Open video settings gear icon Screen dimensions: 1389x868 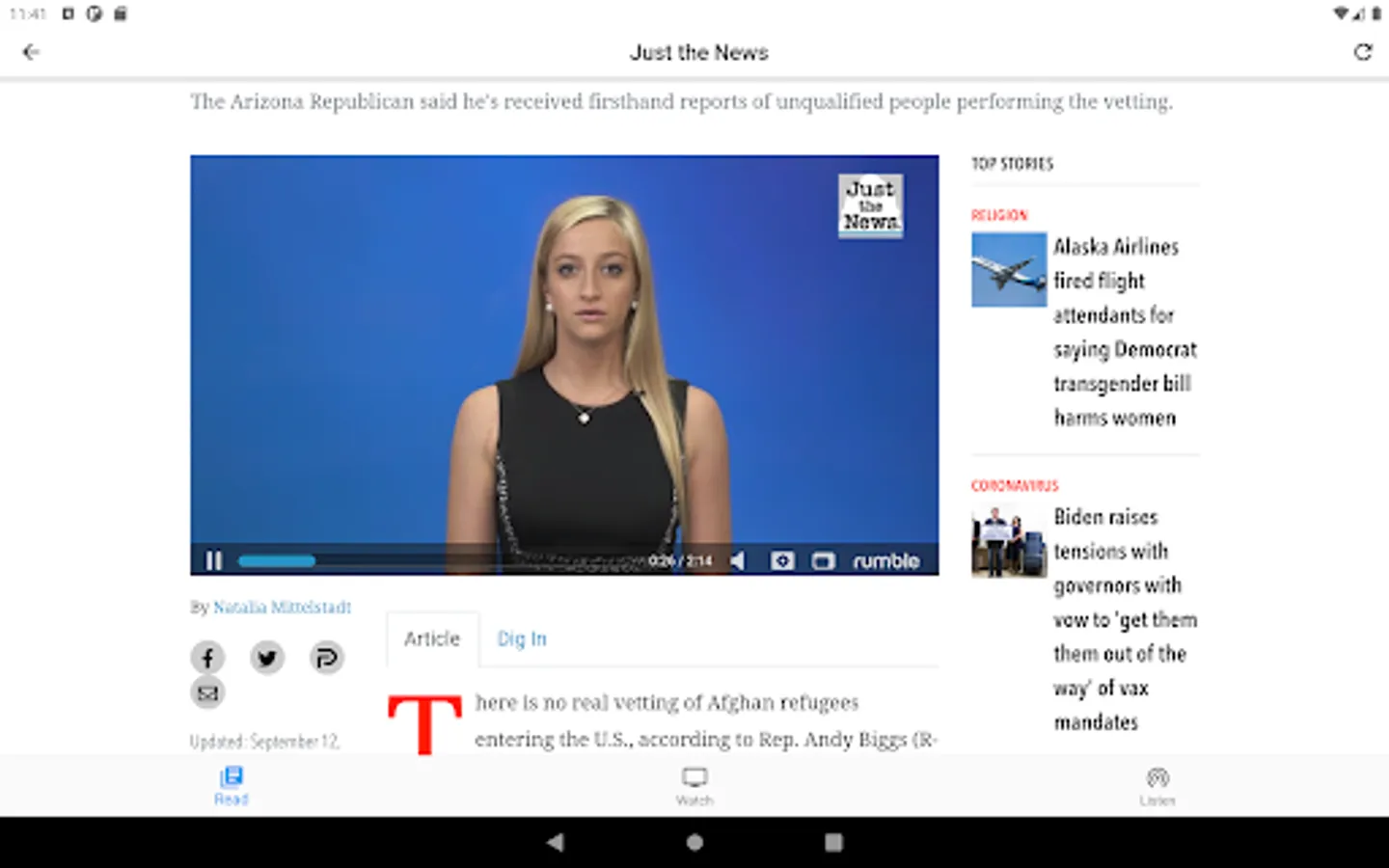click(782, 560)
